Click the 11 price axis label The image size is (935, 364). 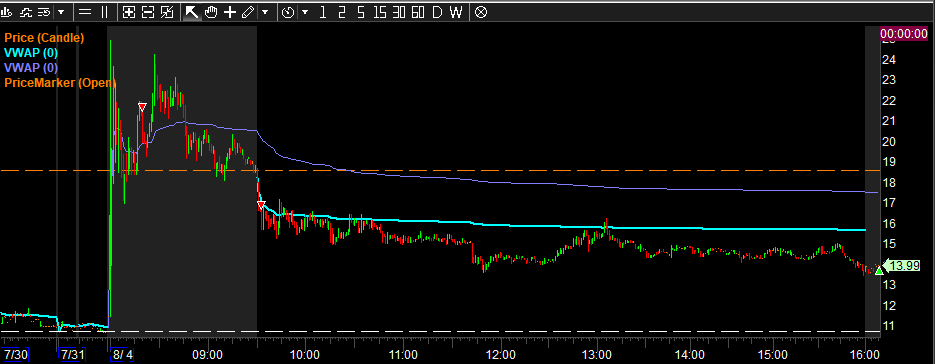point(888,326)
